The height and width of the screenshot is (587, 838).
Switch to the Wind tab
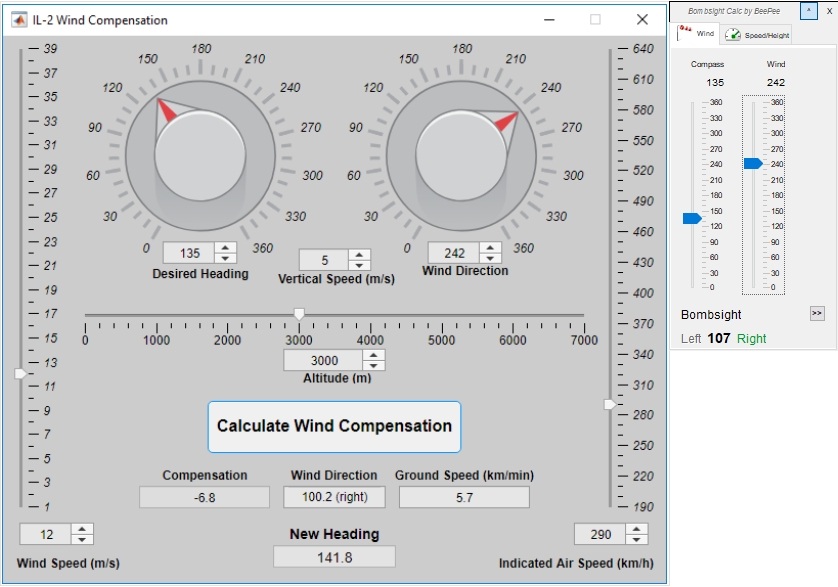click(x=697, y=33)
